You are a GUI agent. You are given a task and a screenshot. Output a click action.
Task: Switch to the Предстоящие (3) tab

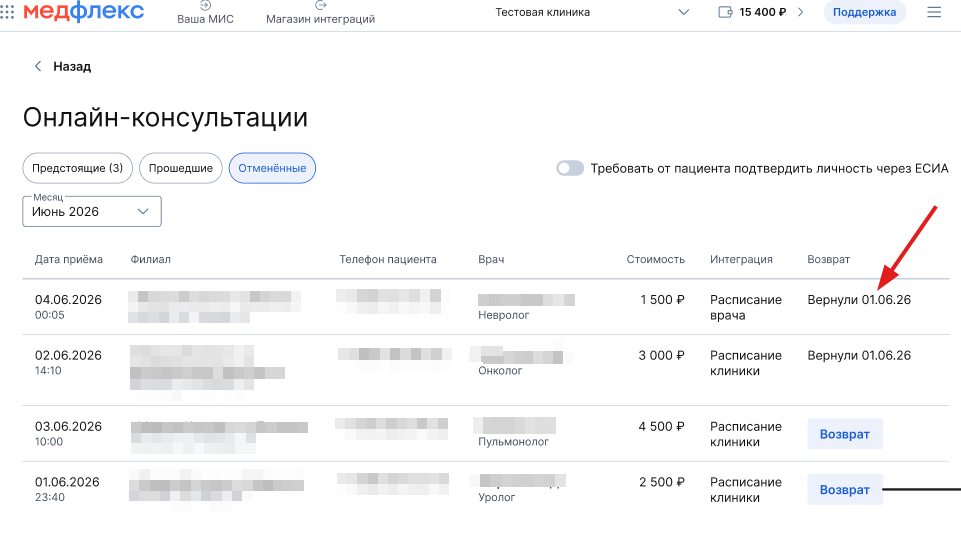[78, 168]
